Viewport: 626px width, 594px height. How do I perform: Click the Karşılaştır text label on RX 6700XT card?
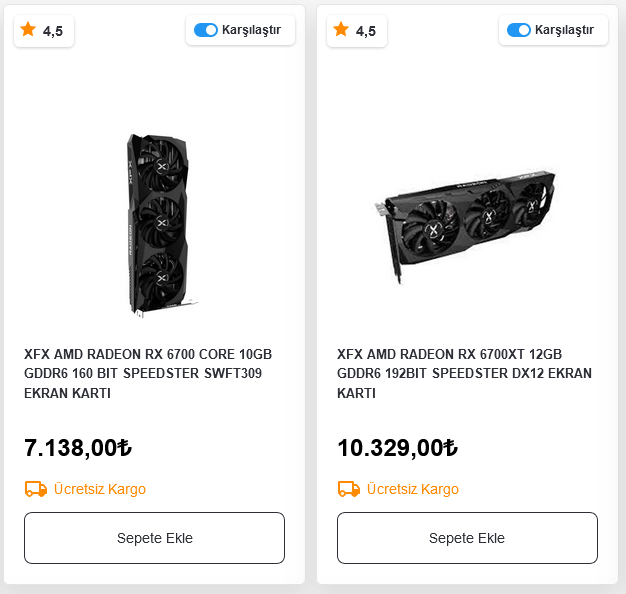click(565, 30)
